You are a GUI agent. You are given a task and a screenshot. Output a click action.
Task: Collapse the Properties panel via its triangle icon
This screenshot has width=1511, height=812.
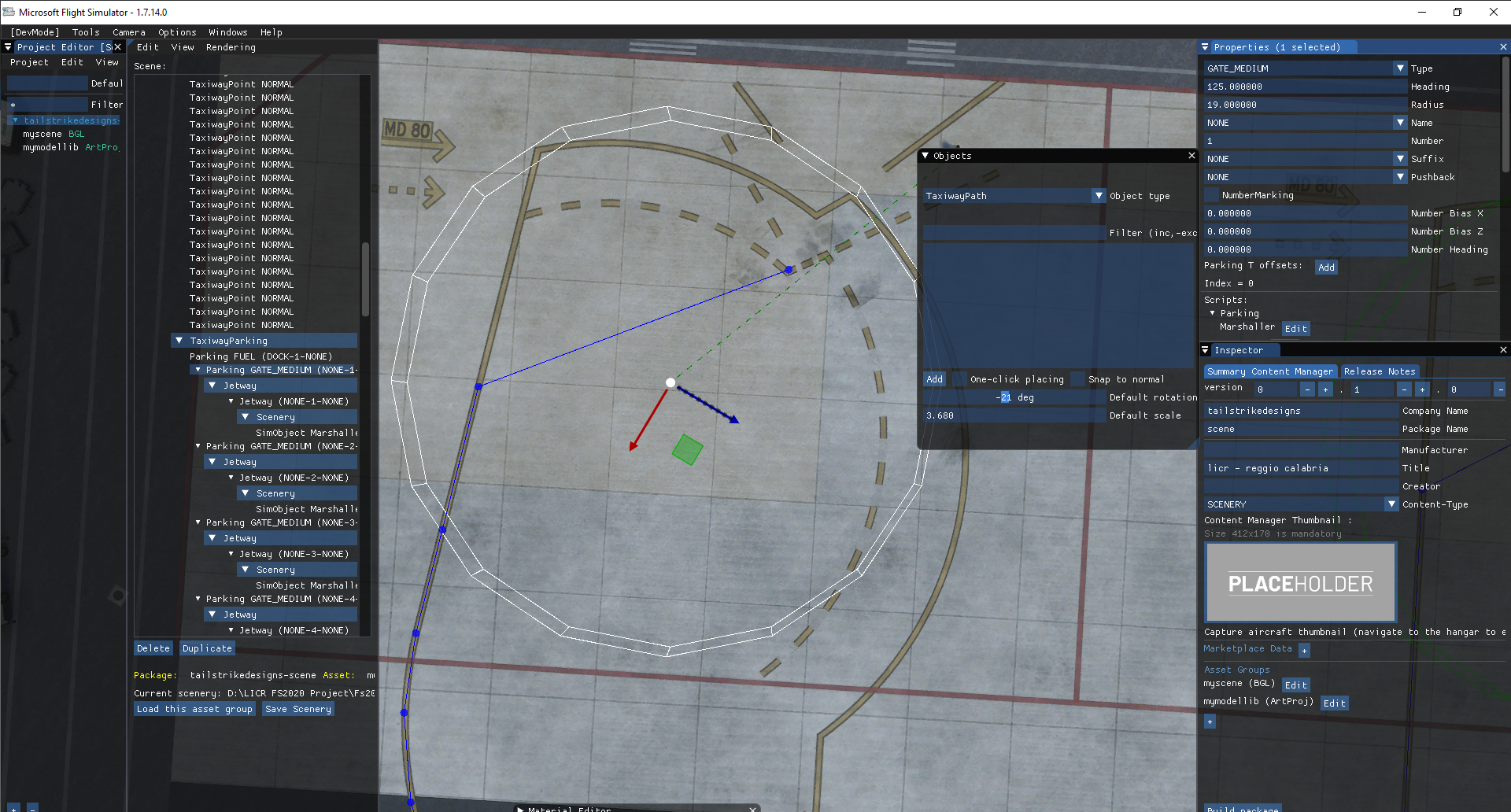click(x=1205, y=47)
